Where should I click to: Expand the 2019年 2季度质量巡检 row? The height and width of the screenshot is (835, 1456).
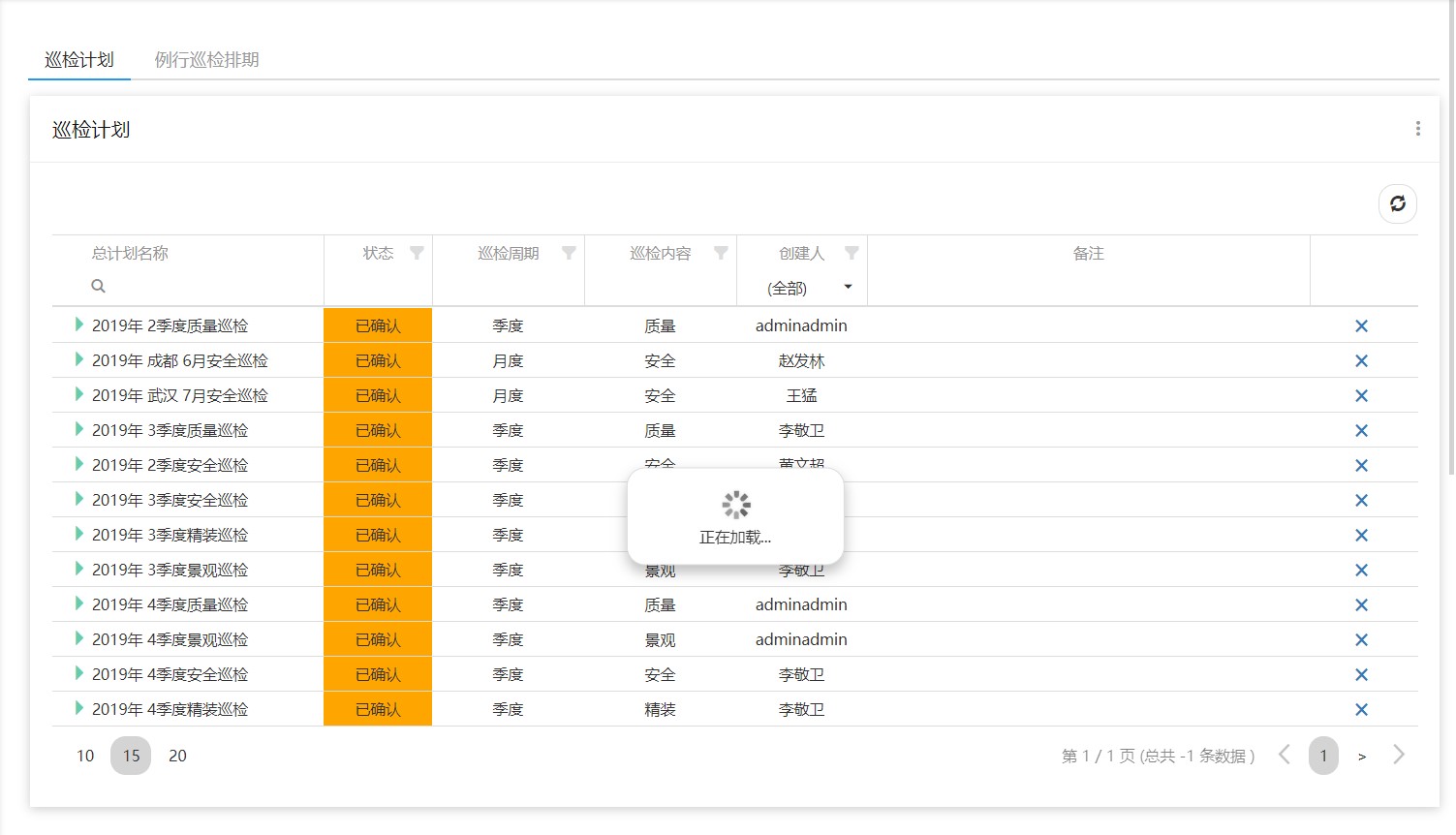[78, 325]
